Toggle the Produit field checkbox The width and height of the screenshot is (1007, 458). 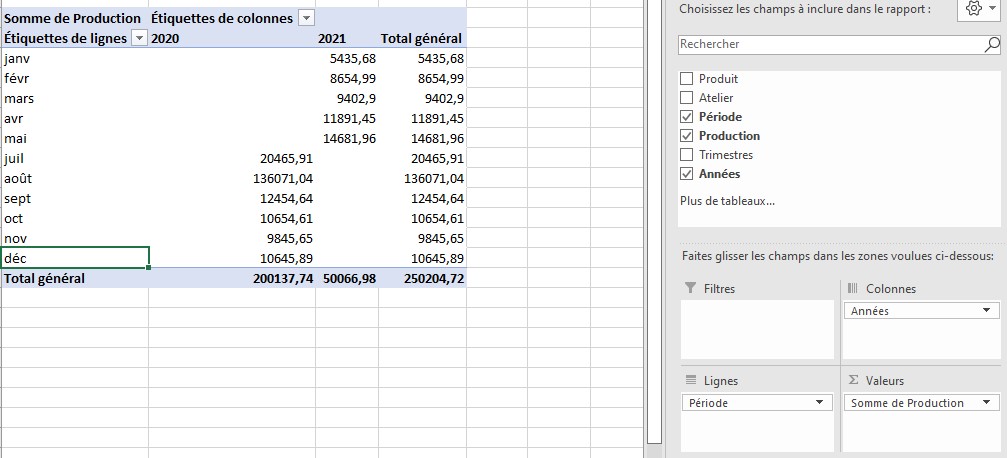687,79
